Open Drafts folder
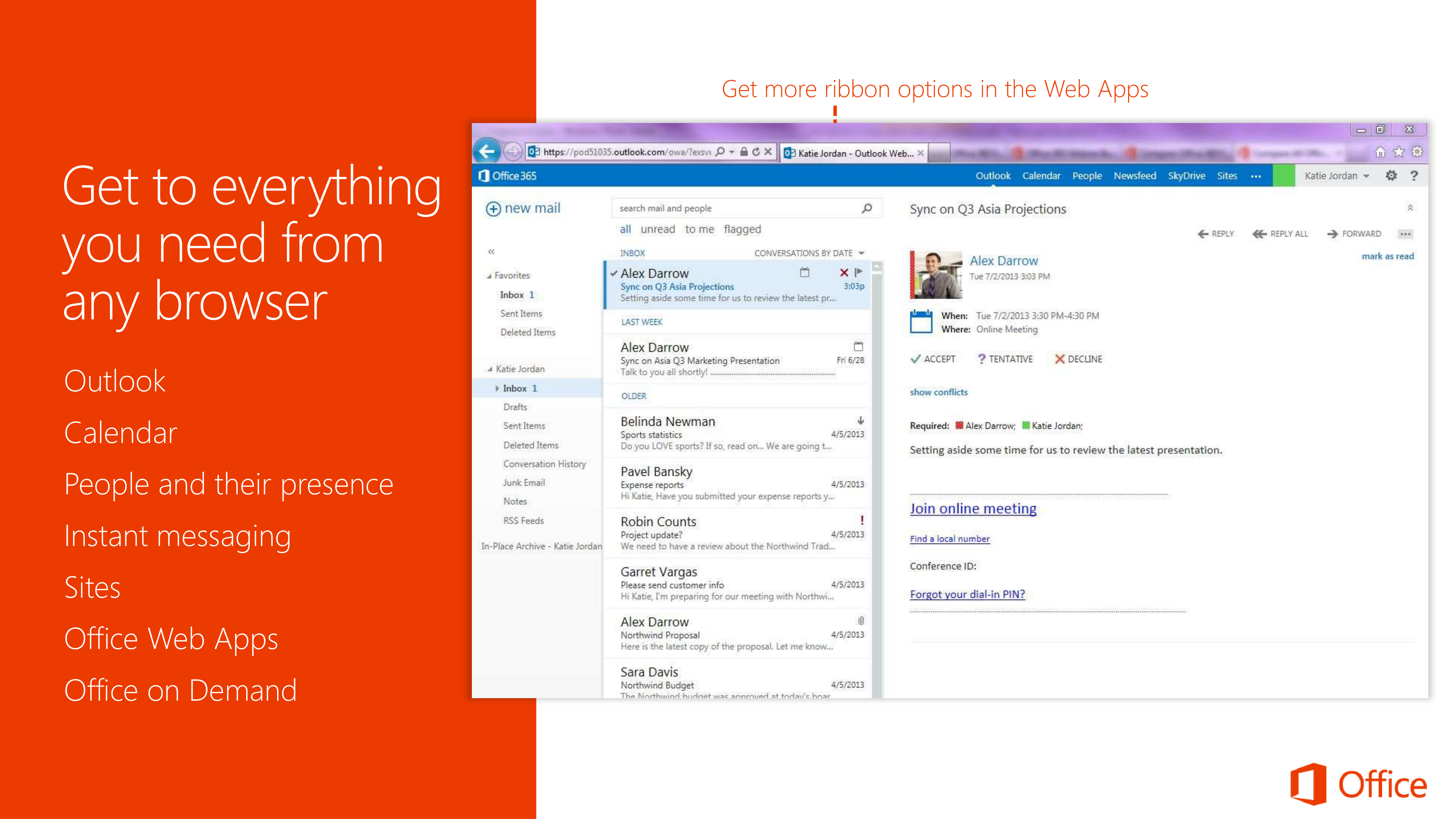This screenshot has height=819, width=1456. [515, 407]
